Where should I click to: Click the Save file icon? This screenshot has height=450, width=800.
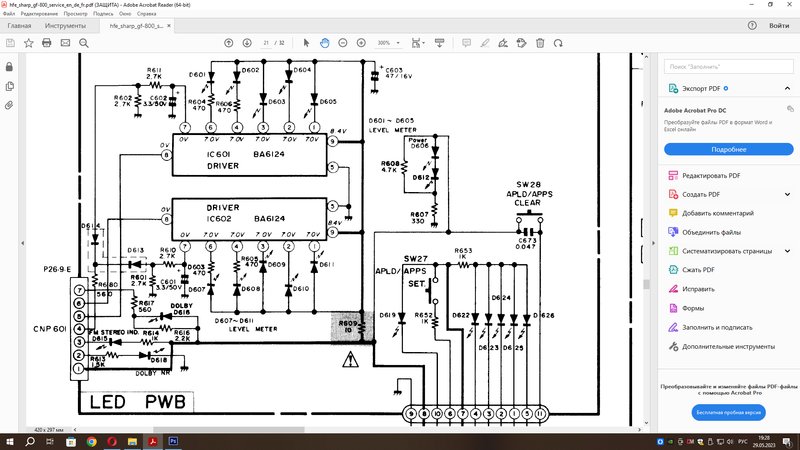point(10,43)
